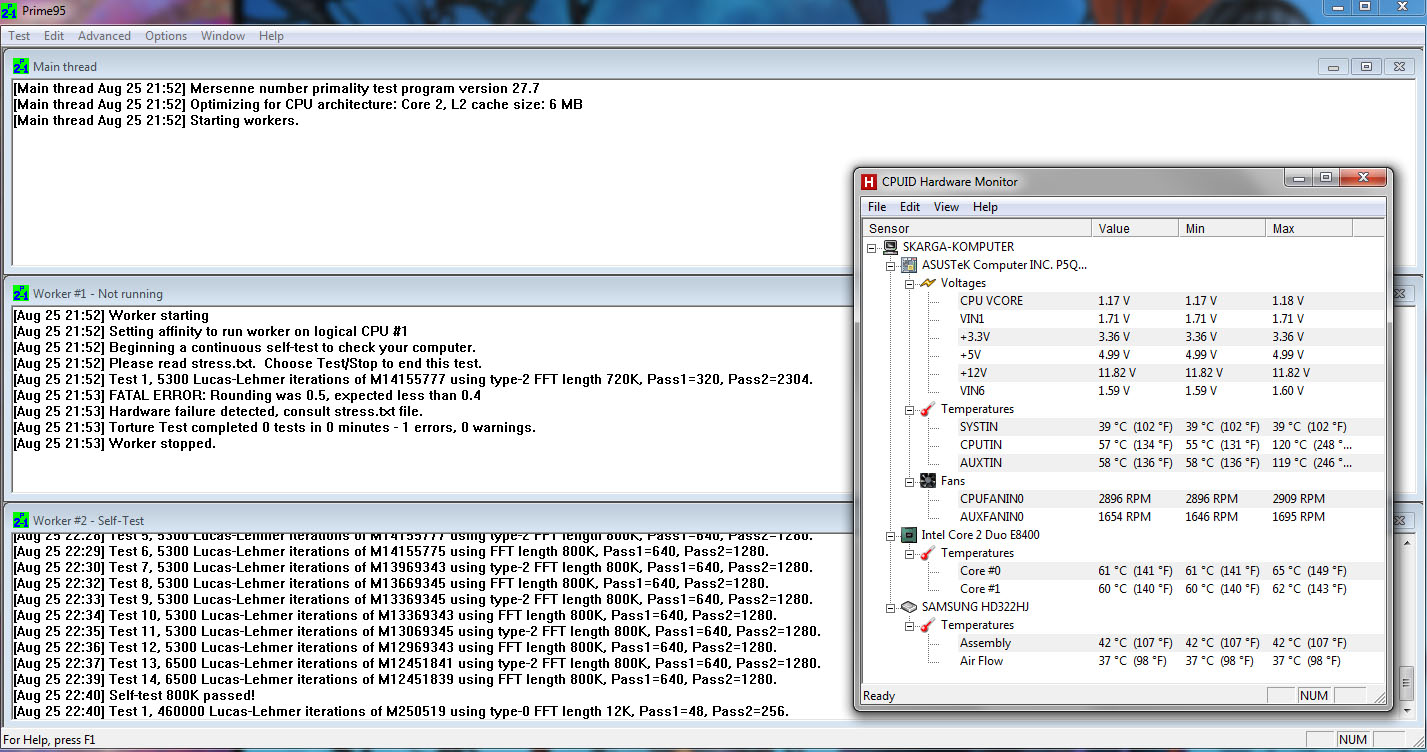Click the Fans icon in the sensor tree
This screenshot has height=752, width=1427.
pos(928,481)
